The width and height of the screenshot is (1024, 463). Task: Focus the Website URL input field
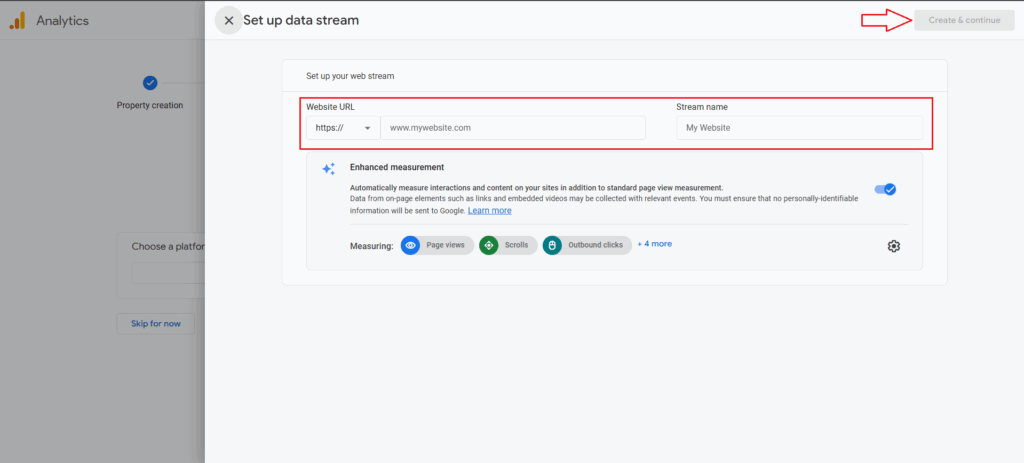512,128
